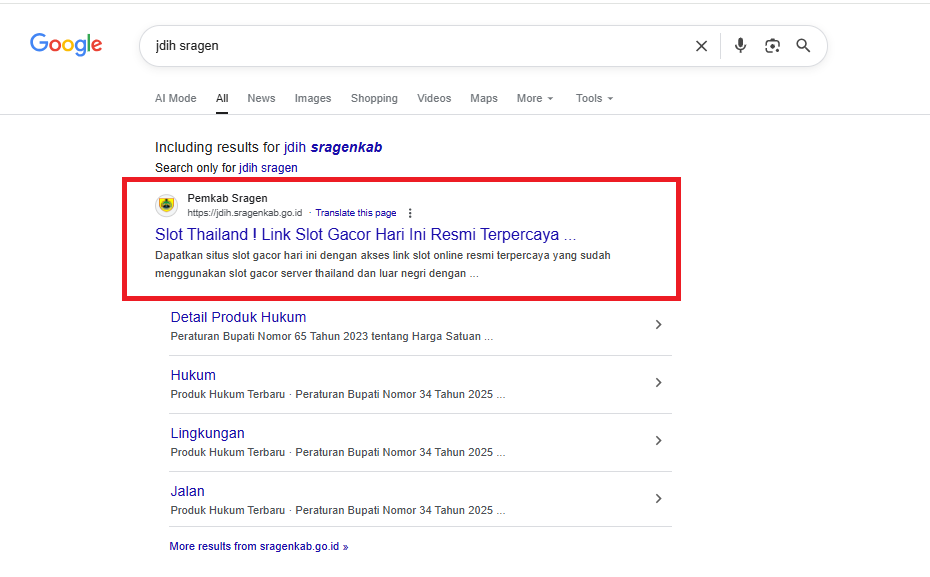
Task: Start voice search with microphone icon
Action: pos(740,46)
